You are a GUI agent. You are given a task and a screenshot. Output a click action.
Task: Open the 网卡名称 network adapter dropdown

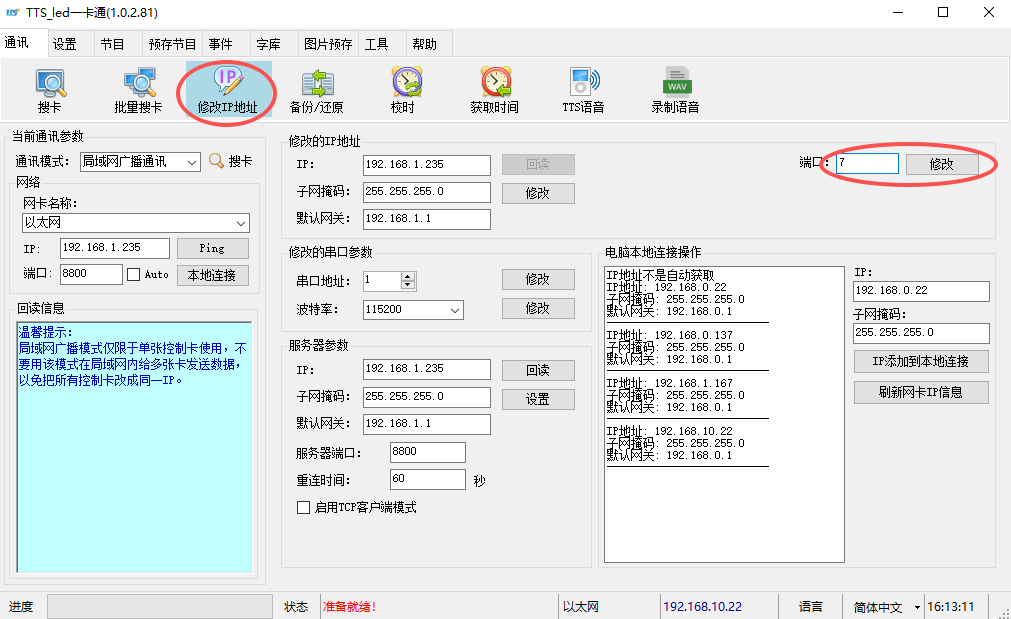pos(241,223)
